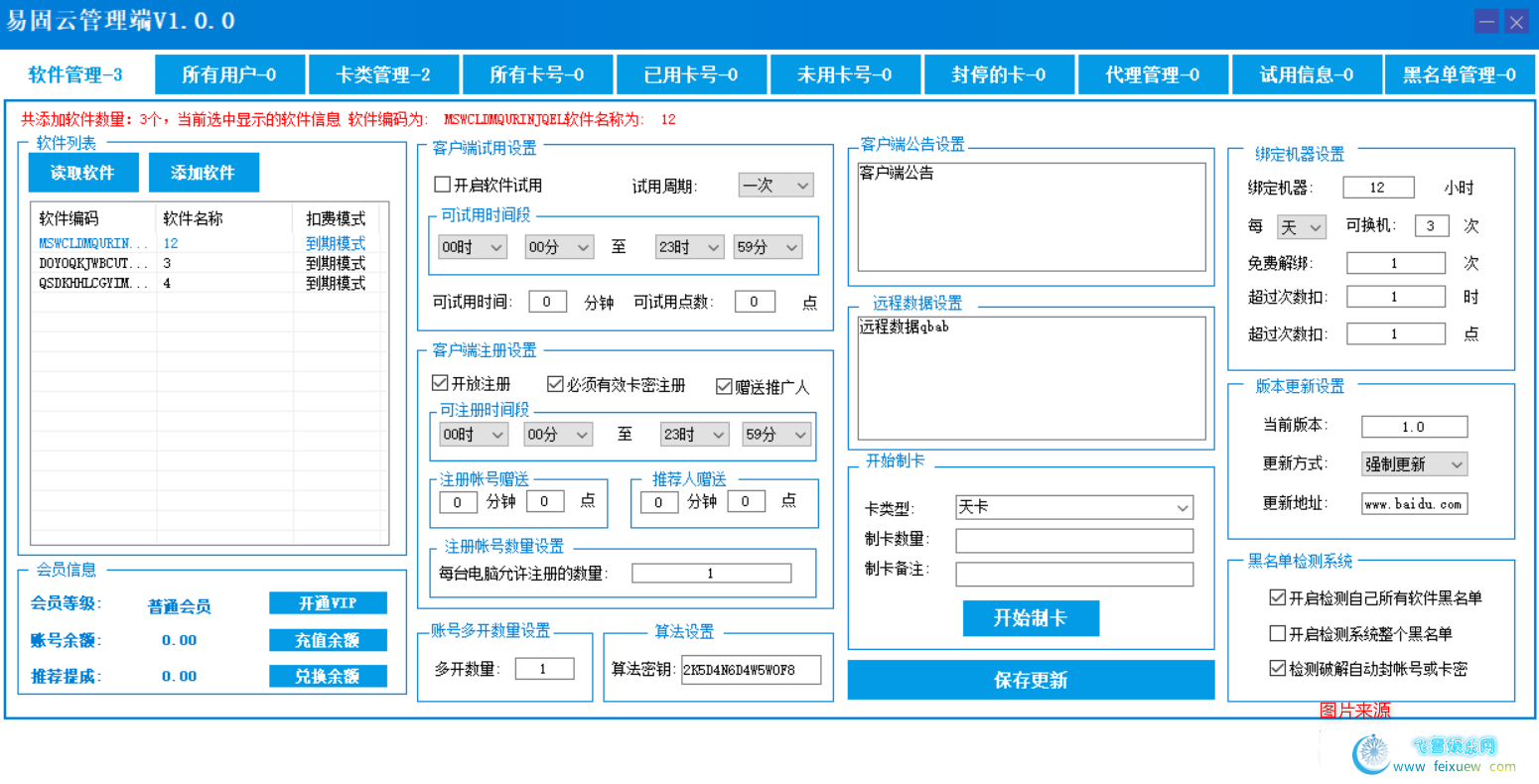Click the 算法密钥 input field

pyautogui.click(x=752, y=670)
